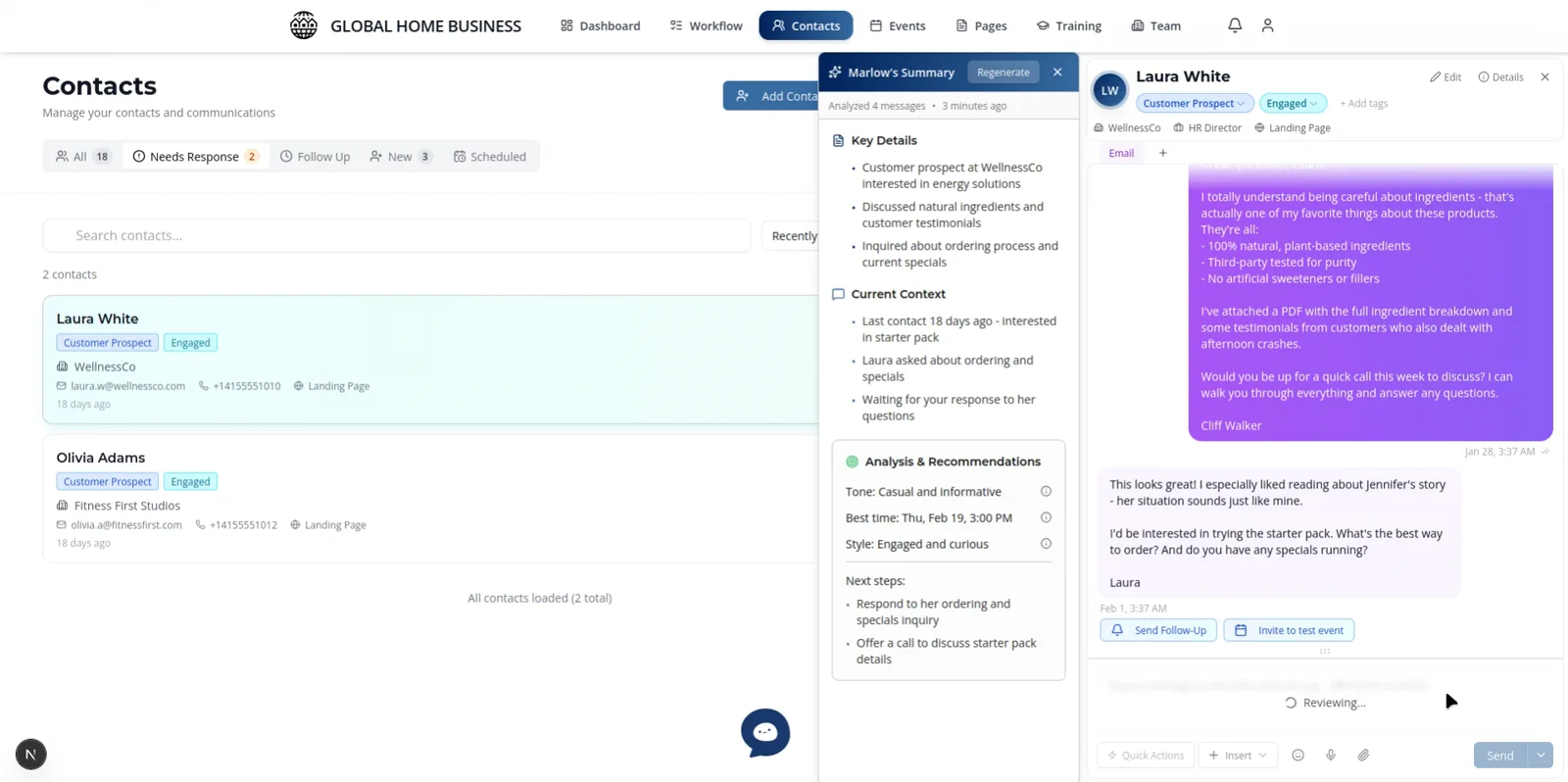Open the Send options arrow
The image size is (1568, 782).
click(x=1541, y=755)
